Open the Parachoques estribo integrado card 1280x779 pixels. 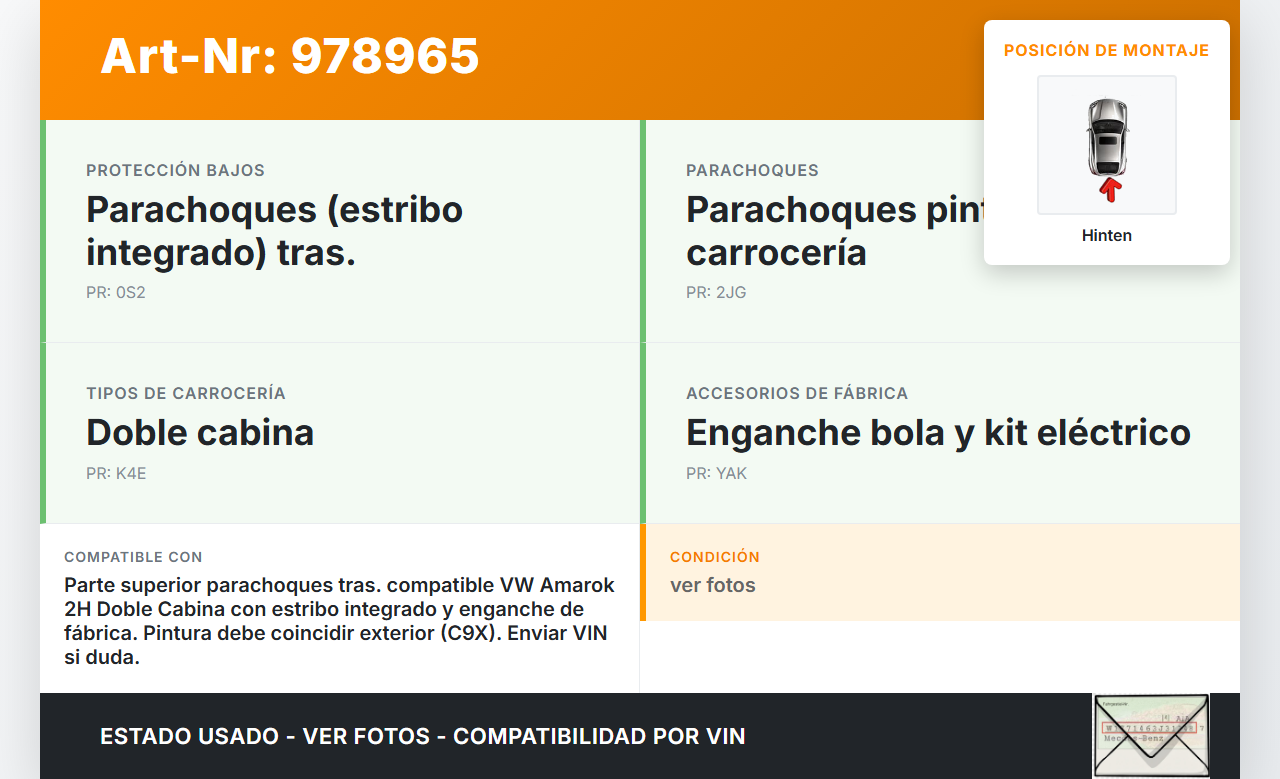(340, 231)
